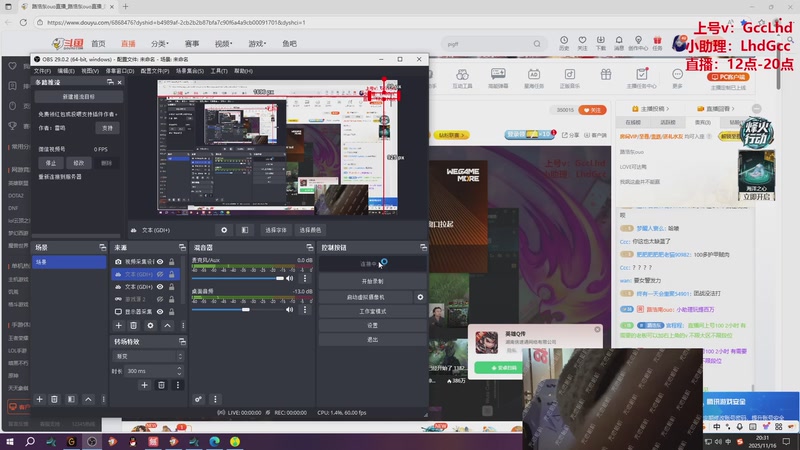Adjust the 300 ms duration stepper

[179, 371]
